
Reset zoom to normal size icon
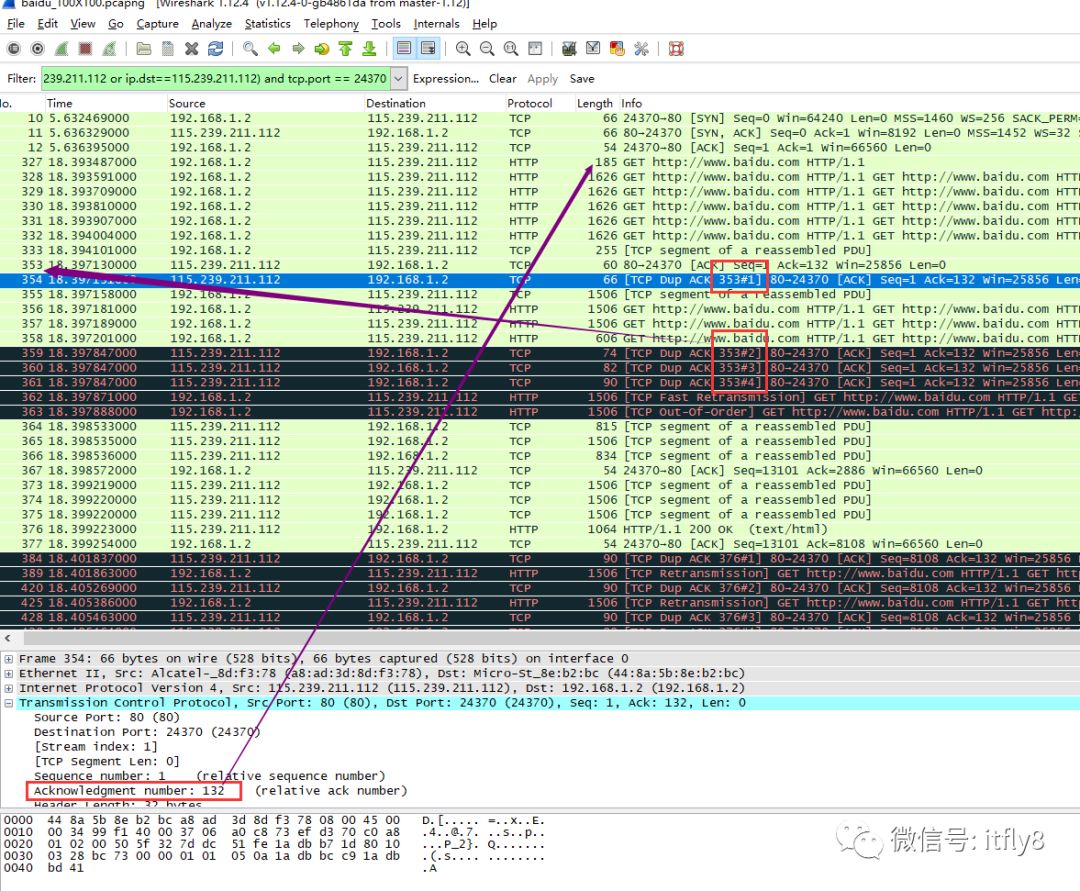tap(510, 49)
